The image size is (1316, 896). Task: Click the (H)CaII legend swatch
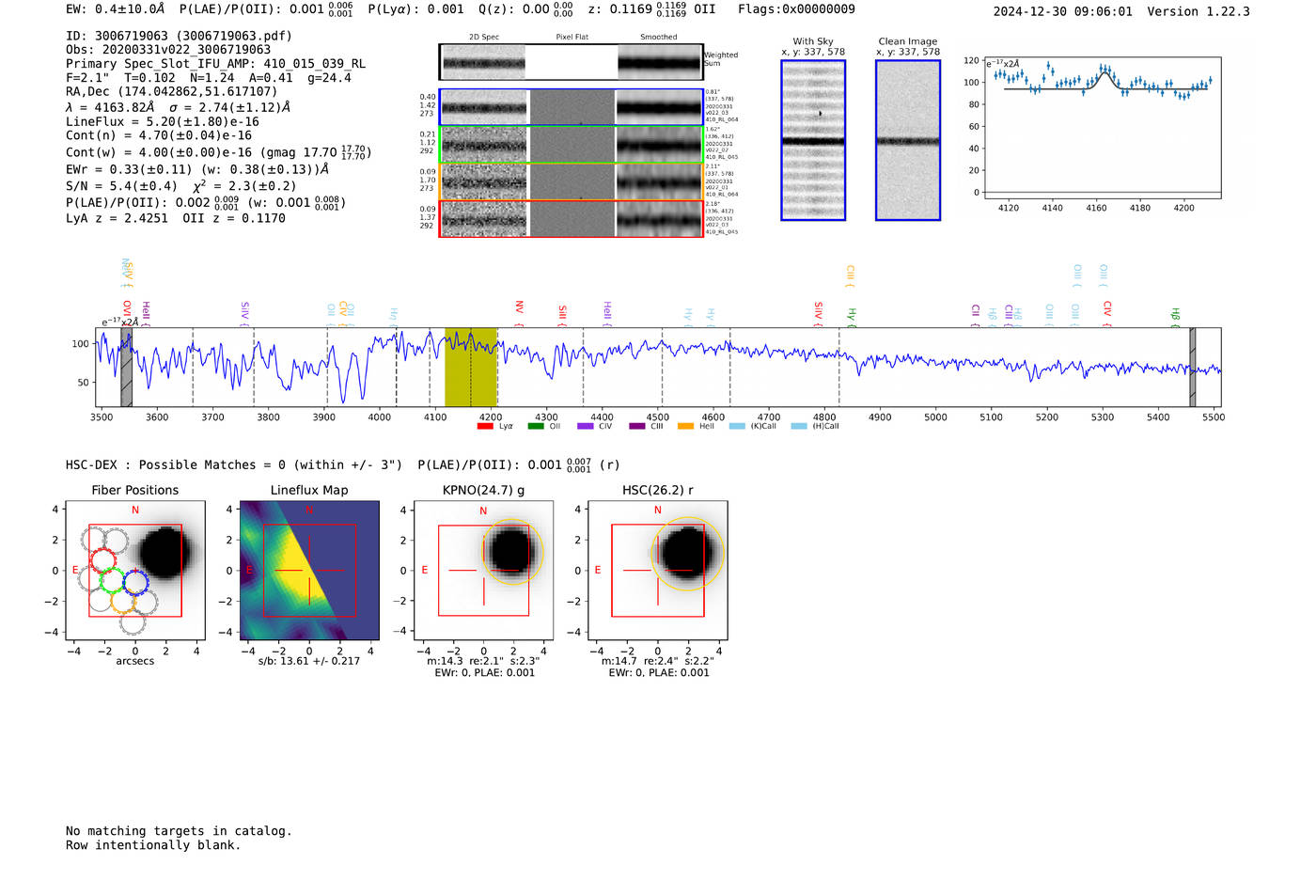(799, 426)
